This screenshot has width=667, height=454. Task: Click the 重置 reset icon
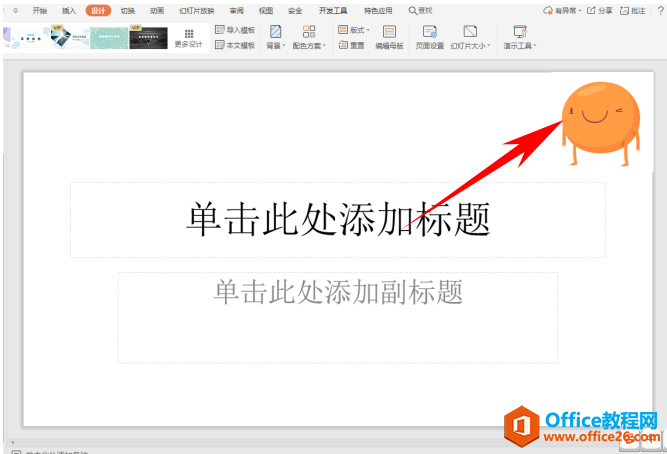click(x=343, y=46)
